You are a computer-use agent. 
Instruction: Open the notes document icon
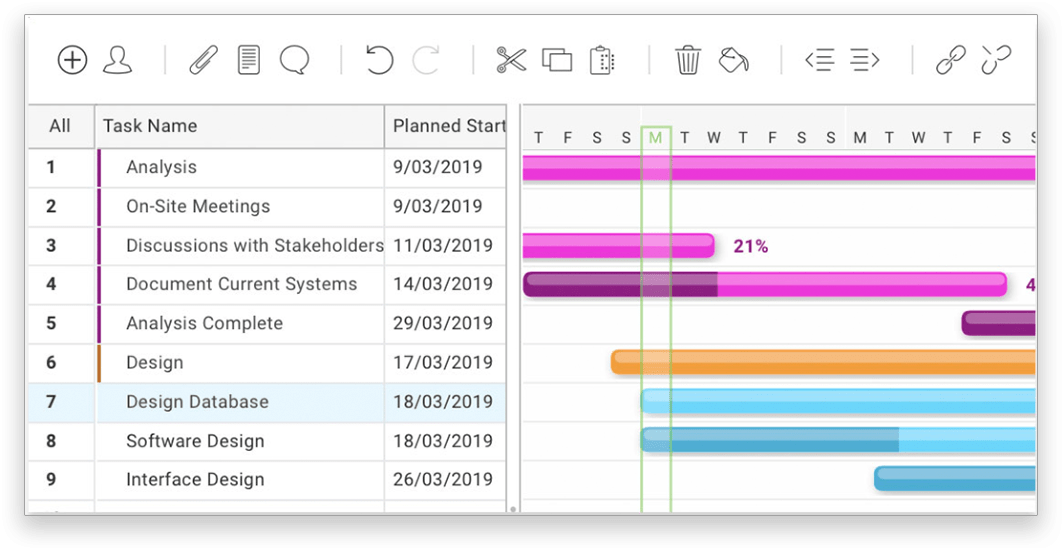(249, 60)
